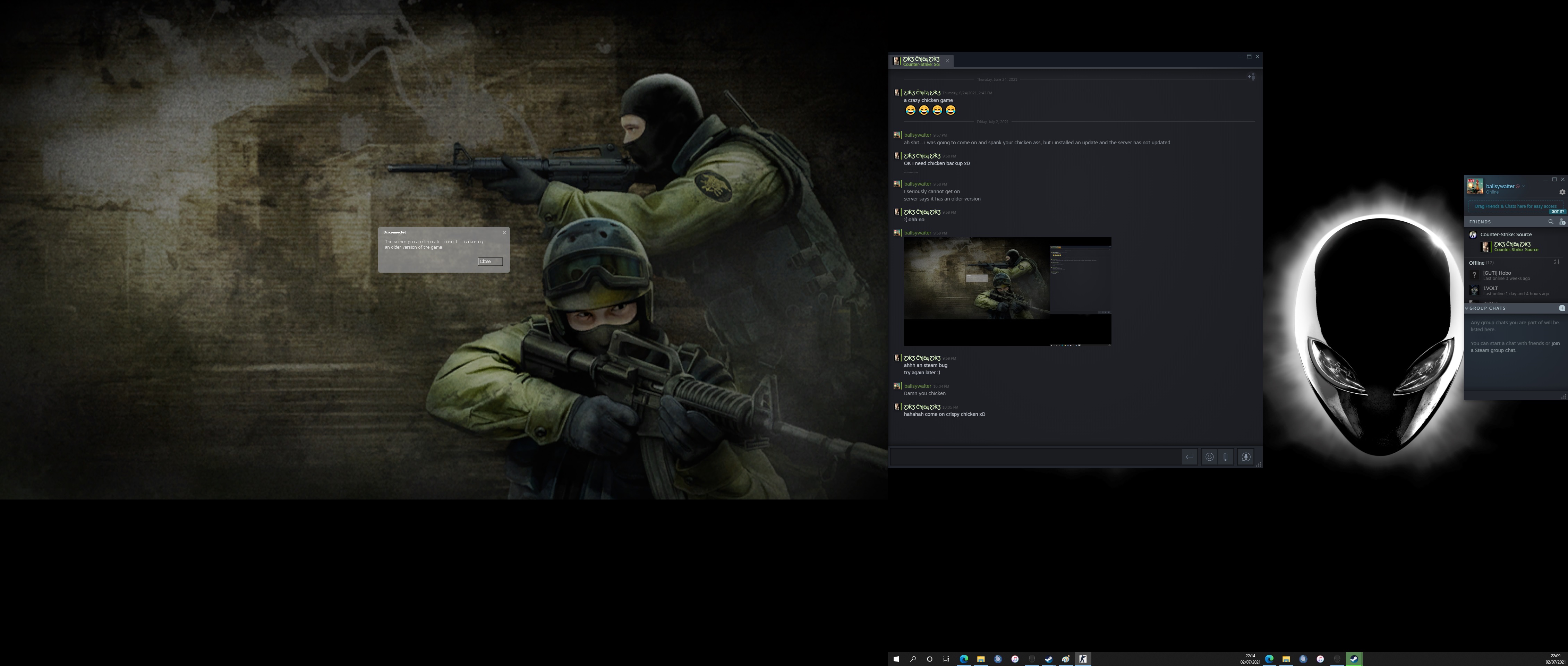
Task: Open the Counter-Strike taskbar icon
Action: click(1082, 659)
